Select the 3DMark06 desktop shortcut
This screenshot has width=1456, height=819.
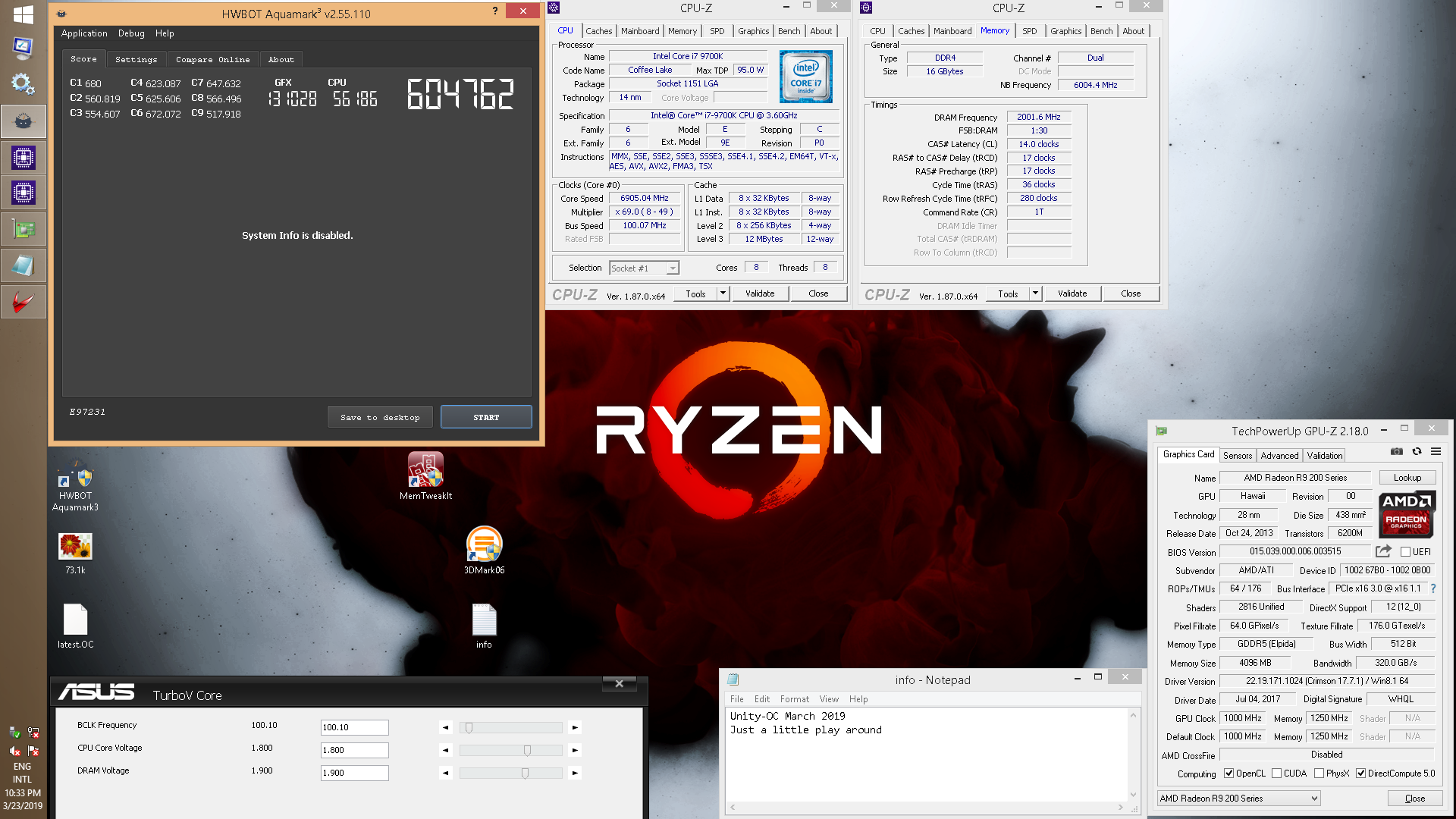(484, 551)
